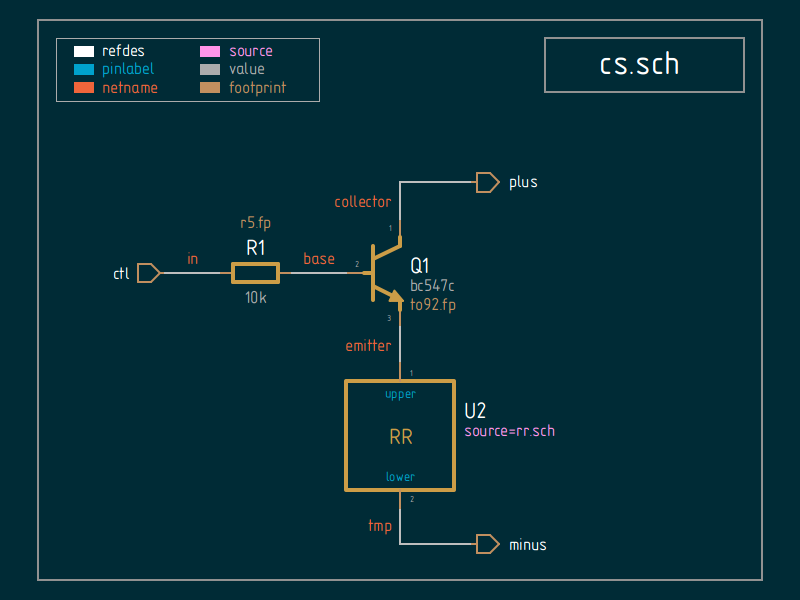
Task: Select the base net label
Action: (319, 258)
